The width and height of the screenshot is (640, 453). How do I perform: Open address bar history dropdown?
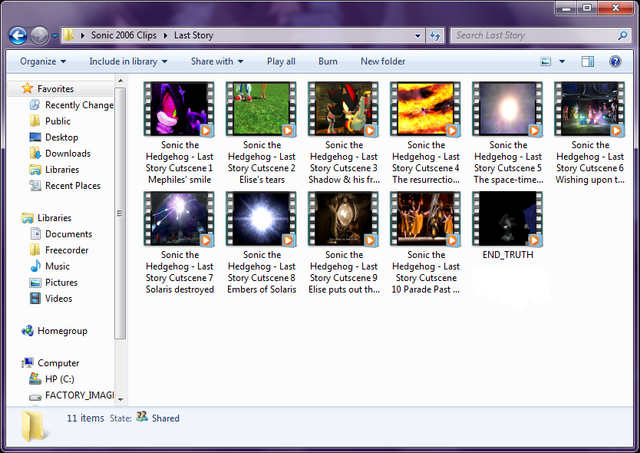(418, 36)
